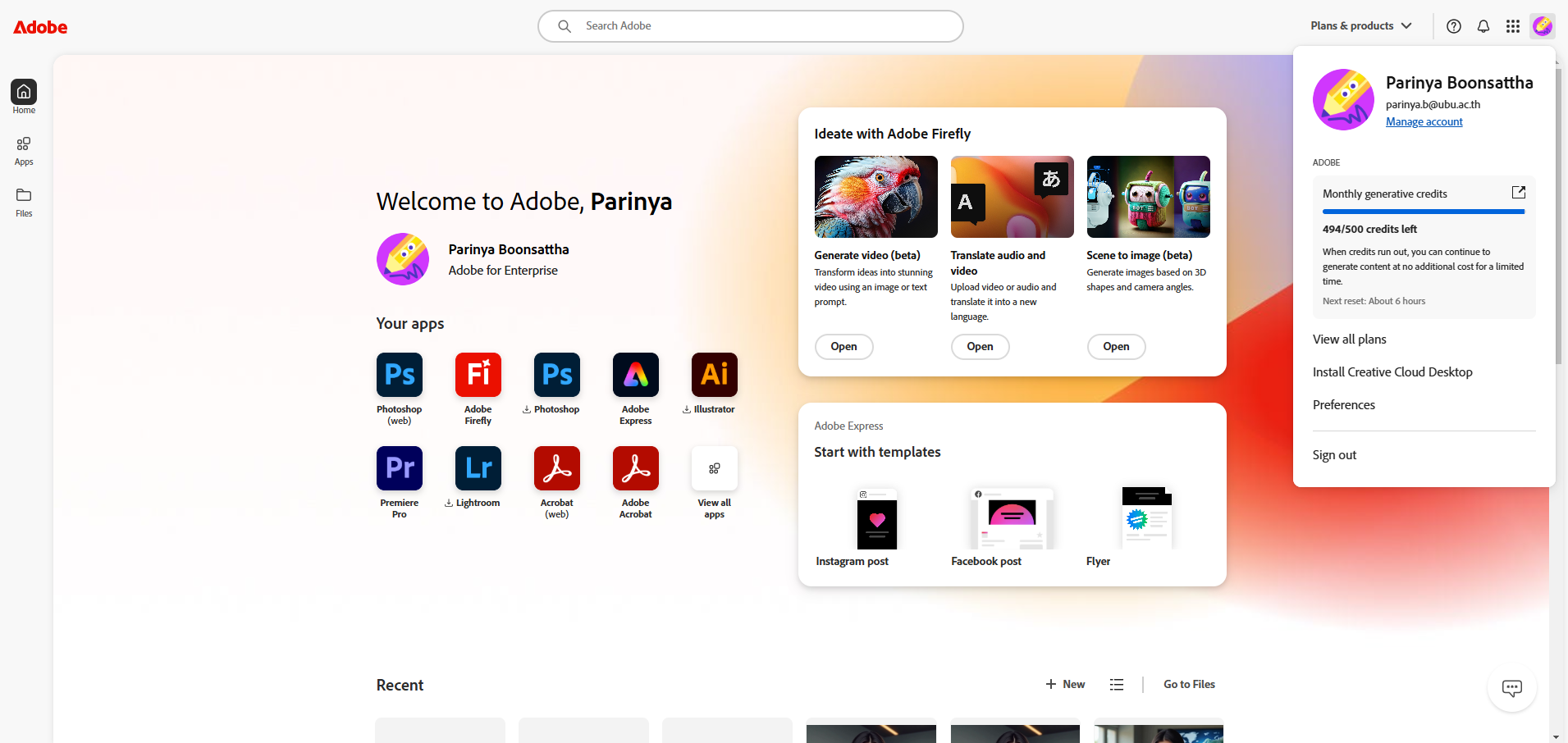Click the help question mark icon
This screenshot has width=1568, height=743.
click(x=1453, y=26)
